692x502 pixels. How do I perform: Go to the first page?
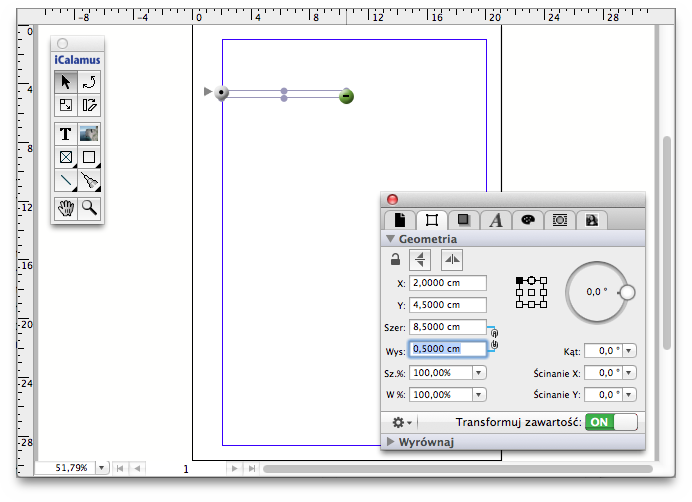click(120, 468)
